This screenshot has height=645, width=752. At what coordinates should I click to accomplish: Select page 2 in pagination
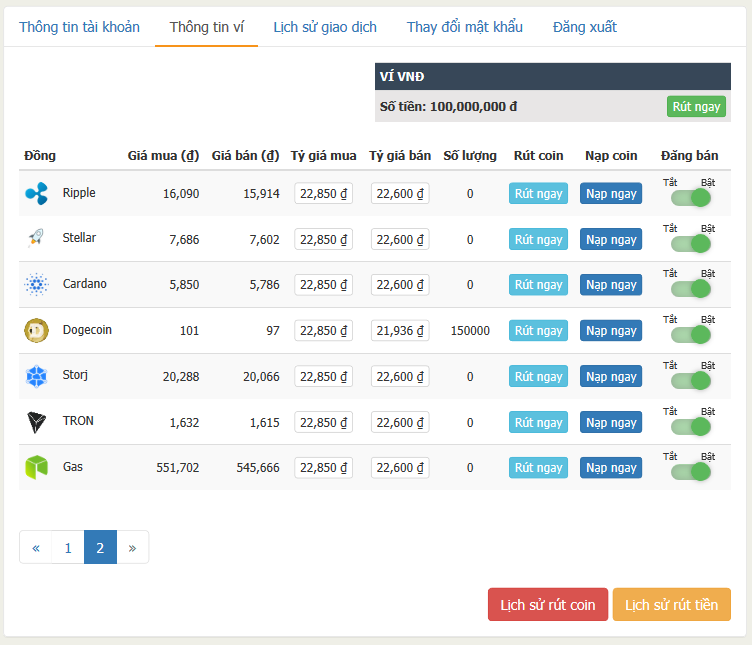[x=100, y=547]
